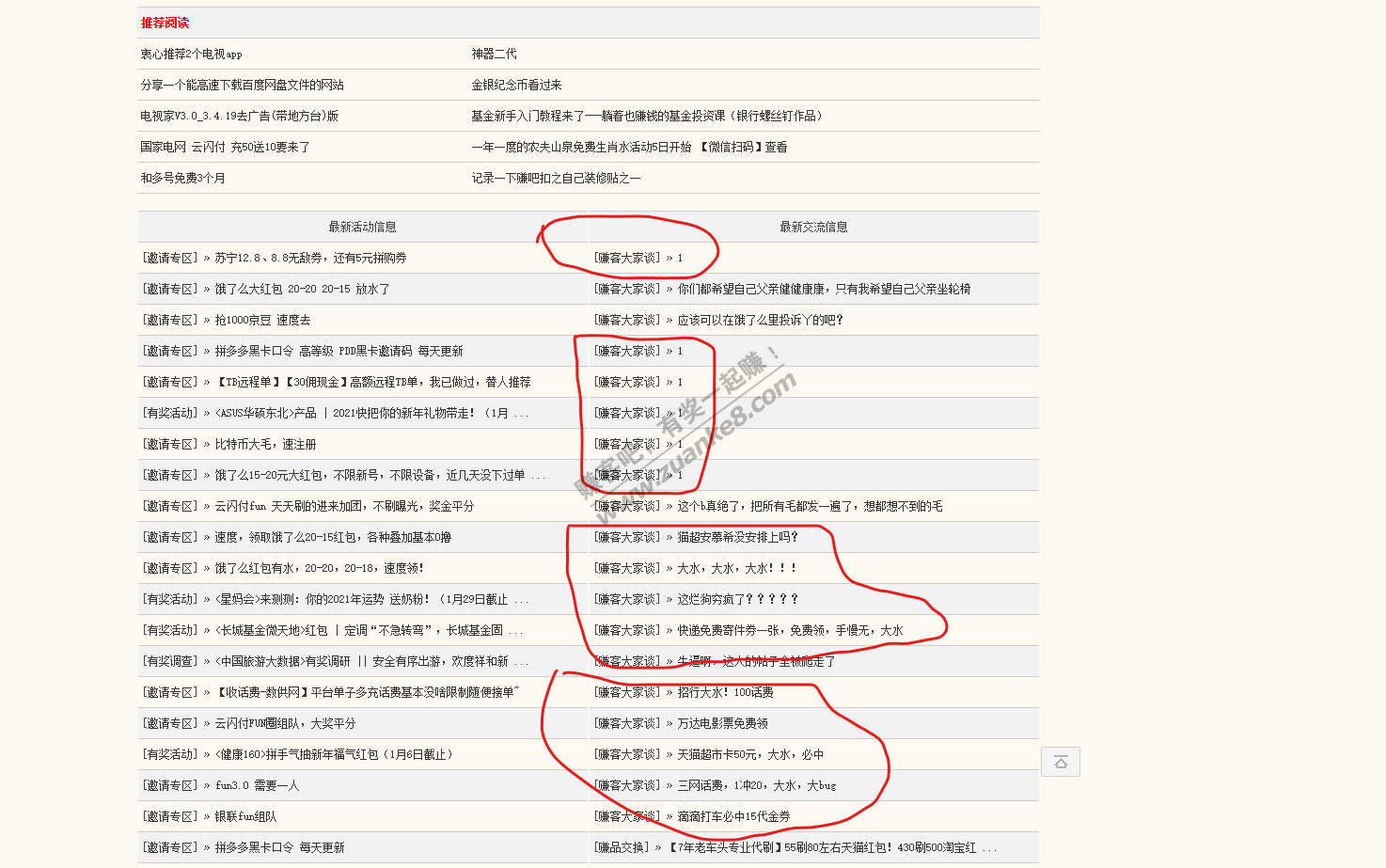Open '快递免费寄件券一张，免费领' thread
The image size is (1386, 868).
pos(791,630)
